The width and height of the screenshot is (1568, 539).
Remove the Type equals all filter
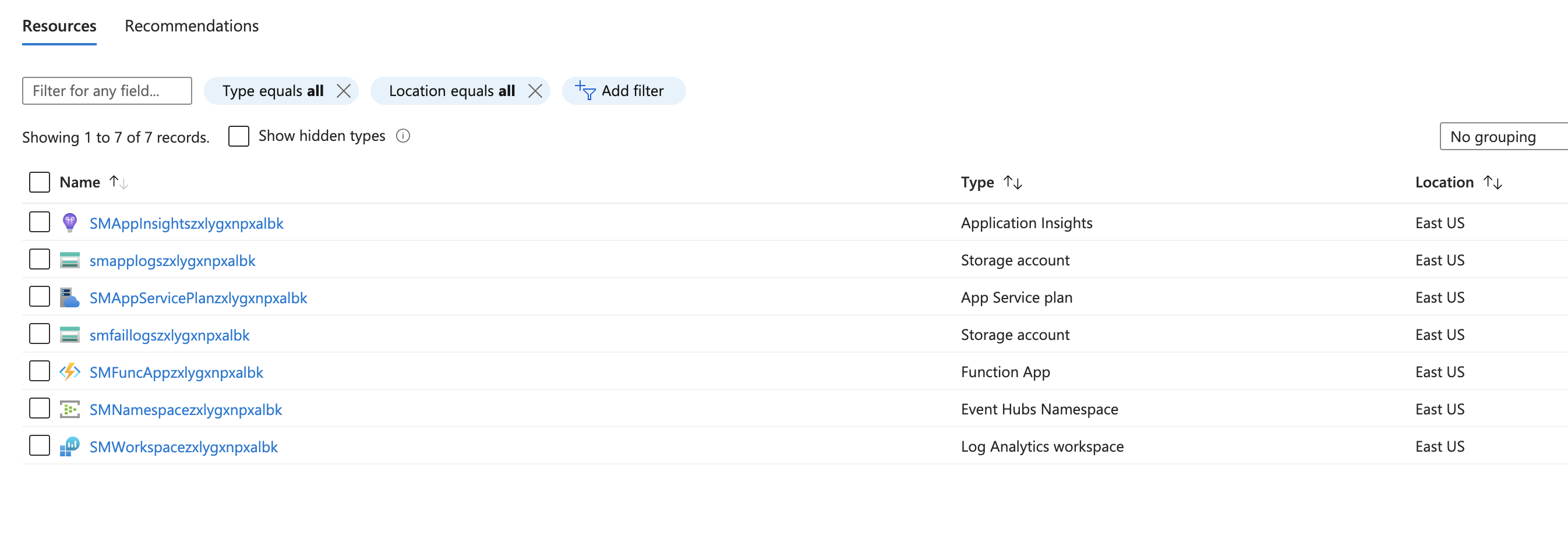pos(344,91)
